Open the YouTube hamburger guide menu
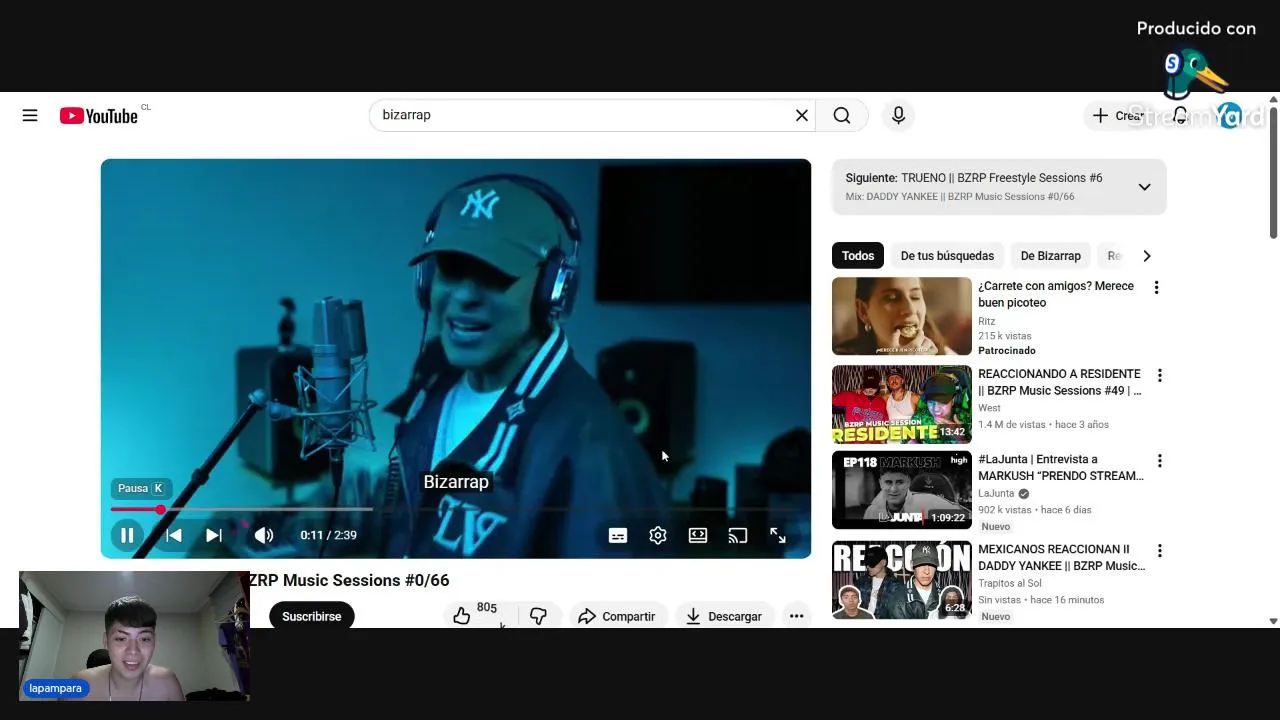This screenshot has height=720, width=1280. click(30, 116)
